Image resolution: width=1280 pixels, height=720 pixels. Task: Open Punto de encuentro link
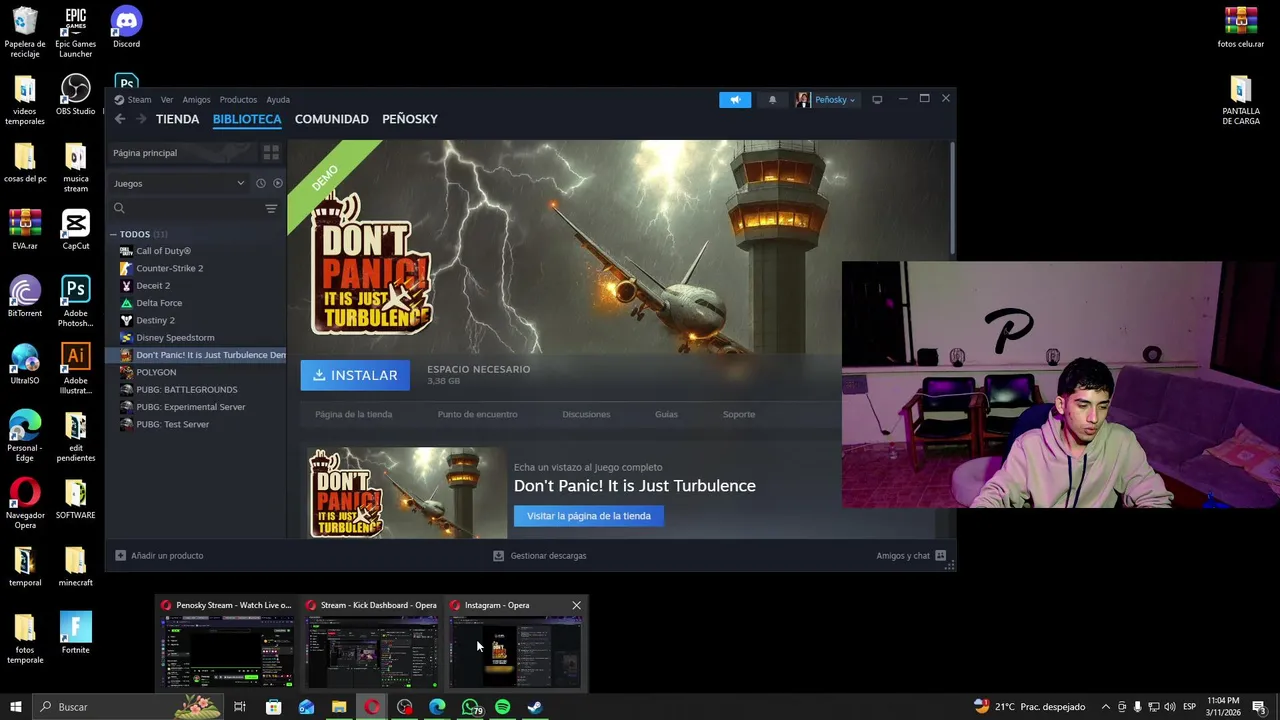click(x=477, y=414)
